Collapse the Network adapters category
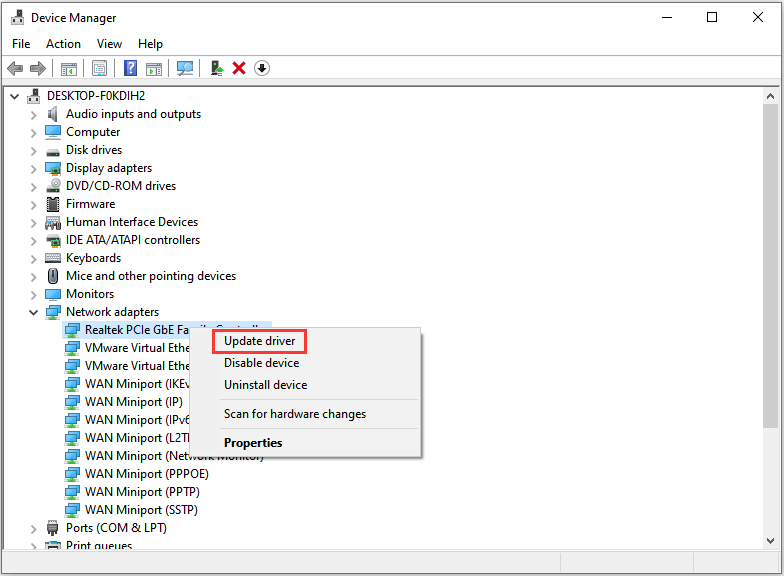This screenshot has width=784, height=576. click(x=34, y=312)
